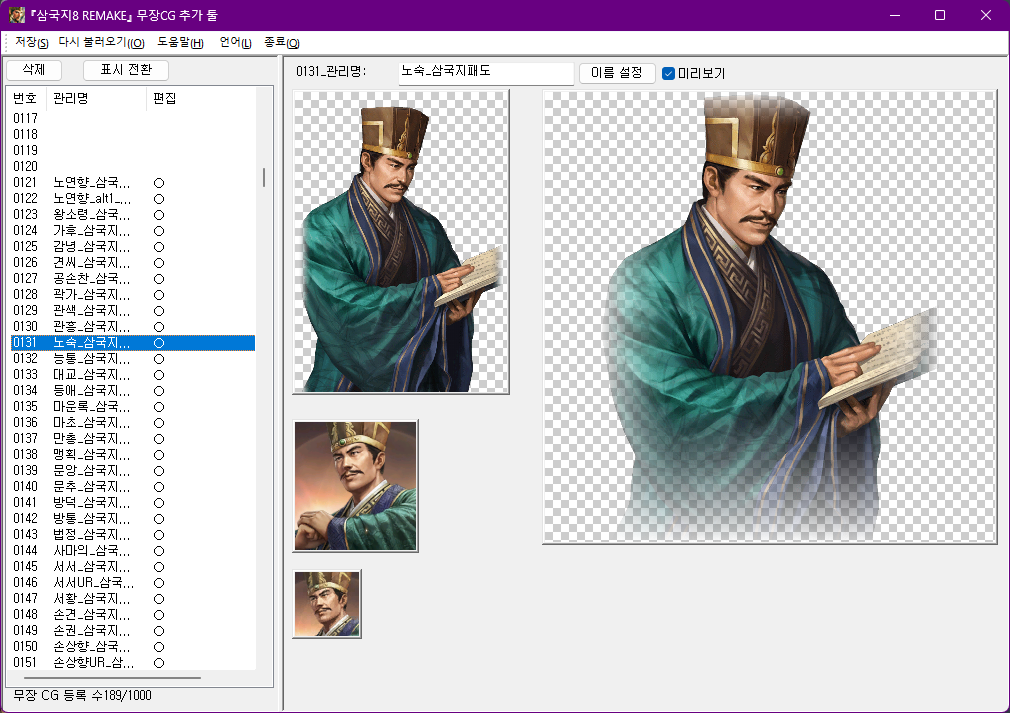The width and height of the screenshot is (1010, 713).
Task: Select row 0129 관색
Action: (133, 310)
